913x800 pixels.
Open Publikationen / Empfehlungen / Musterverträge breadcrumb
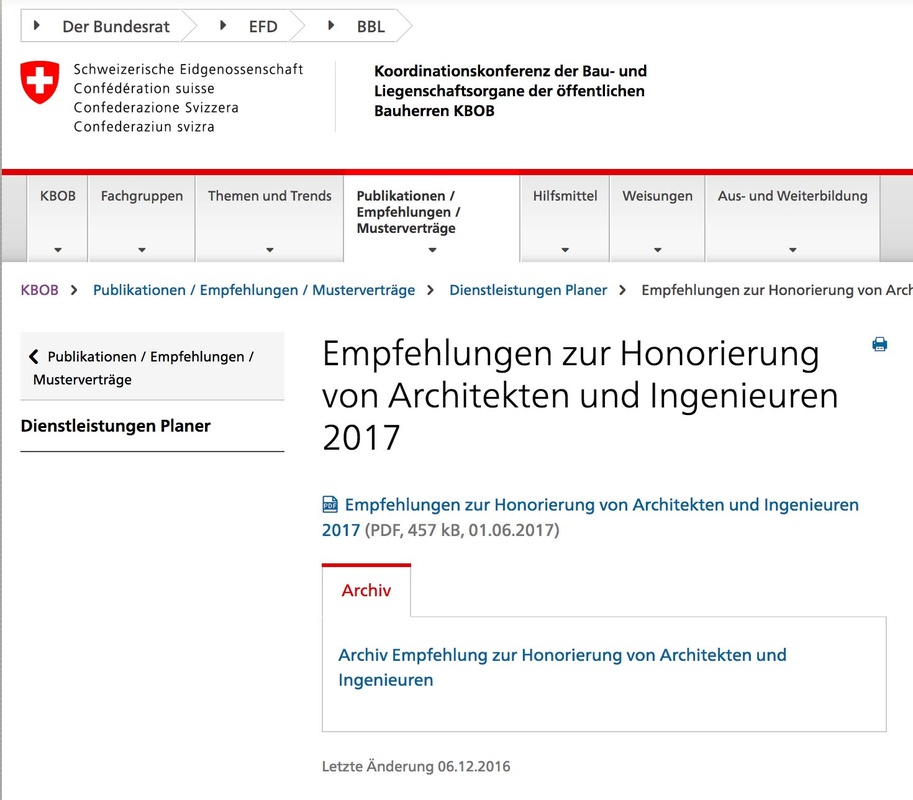coord(254,290)
